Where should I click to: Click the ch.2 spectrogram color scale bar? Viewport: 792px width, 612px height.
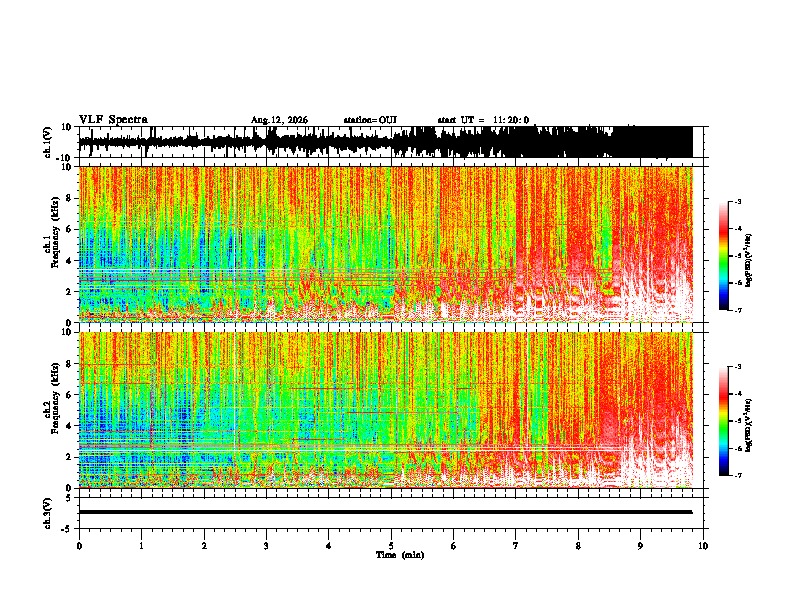[x=723, y=421]
